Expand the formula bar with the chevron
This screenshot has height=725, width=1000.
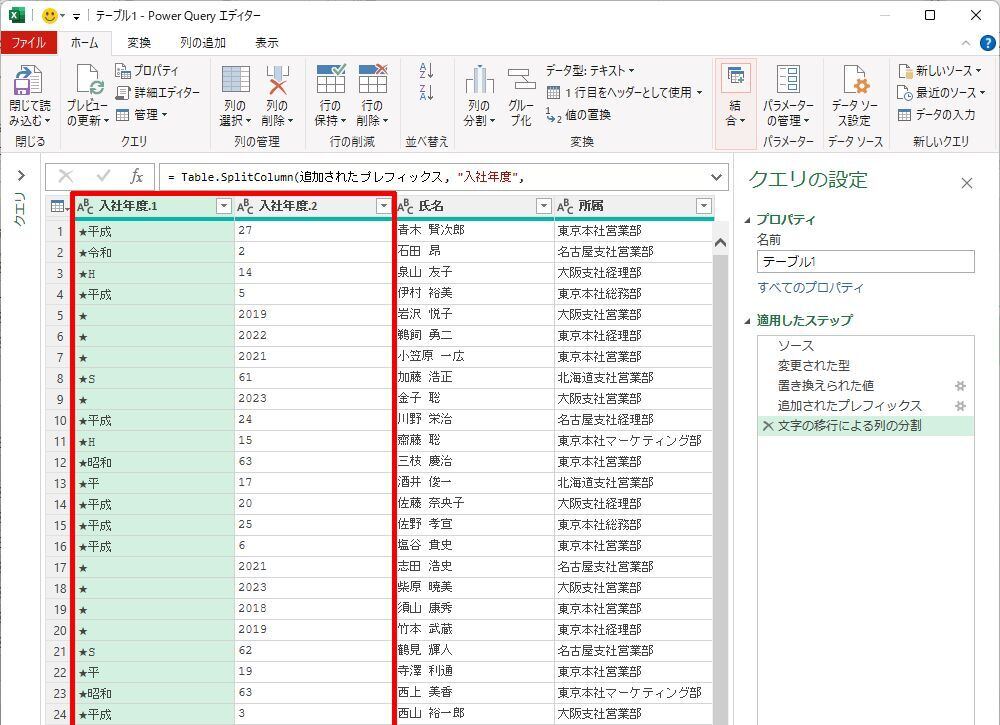pos(716,177)
